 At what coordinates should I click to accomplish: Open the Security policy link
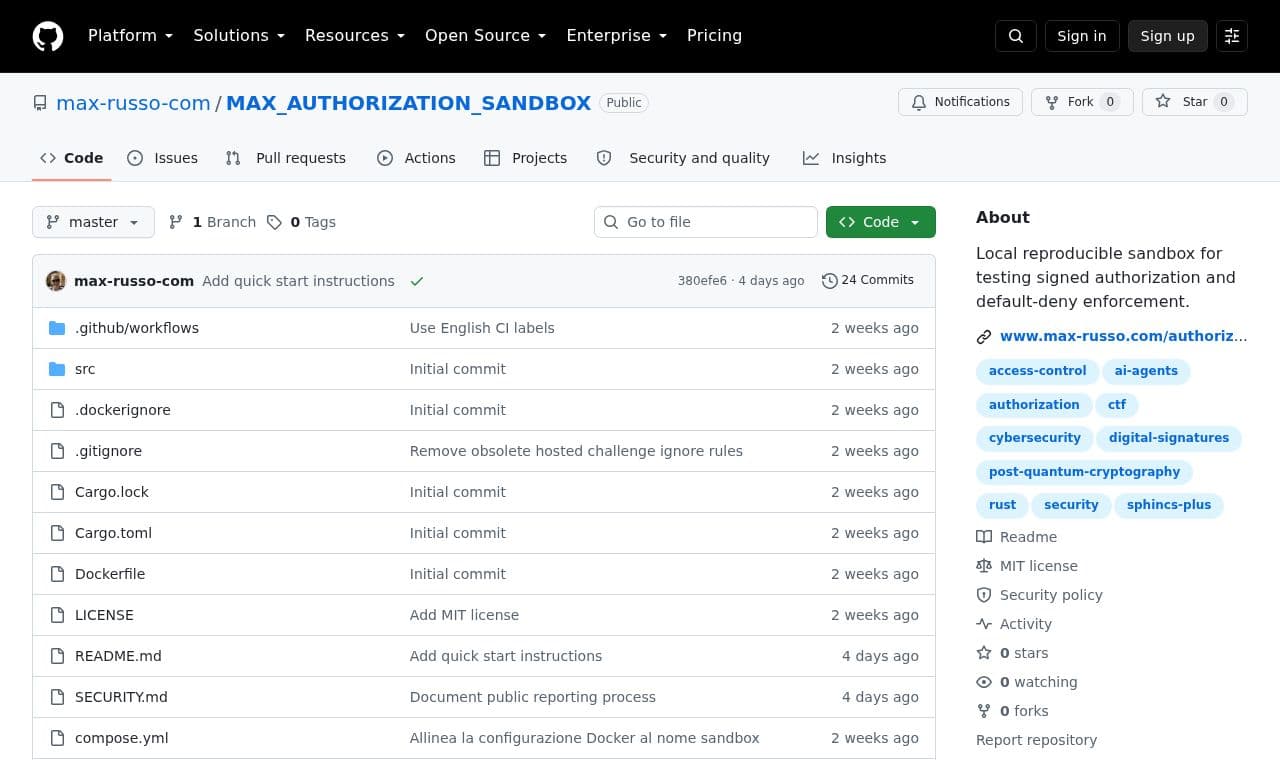[1039, 595]
